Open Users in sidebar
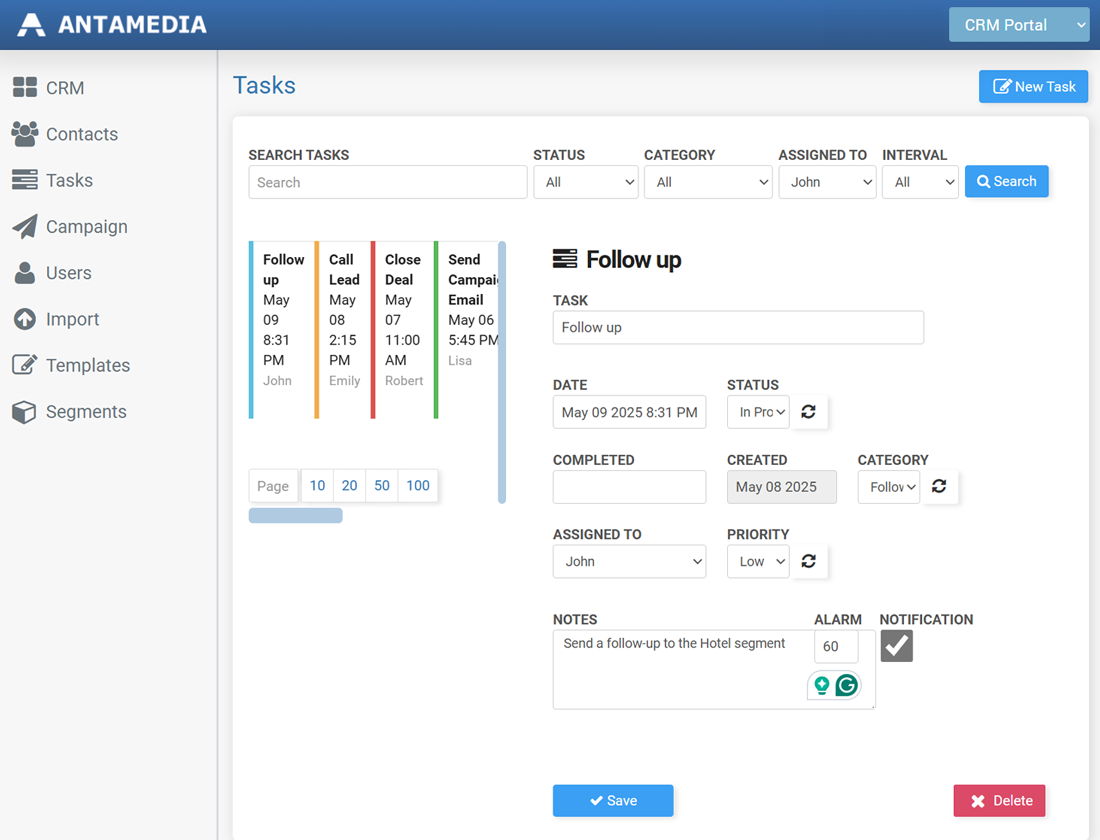This screenshot has width=1100, height=840. pos(68,272)
